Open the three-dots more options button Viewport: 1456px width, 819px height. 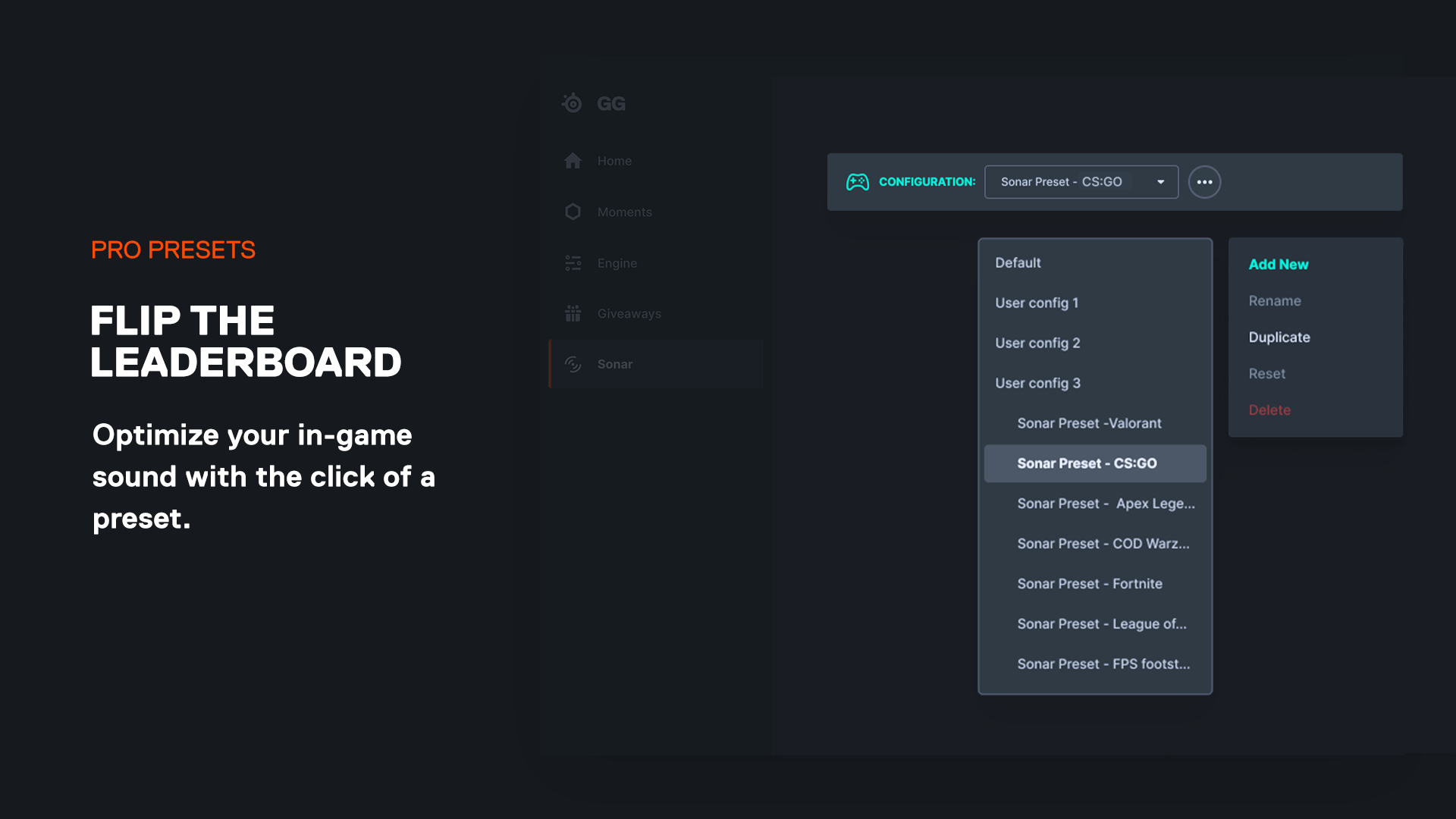[1204, 182]
